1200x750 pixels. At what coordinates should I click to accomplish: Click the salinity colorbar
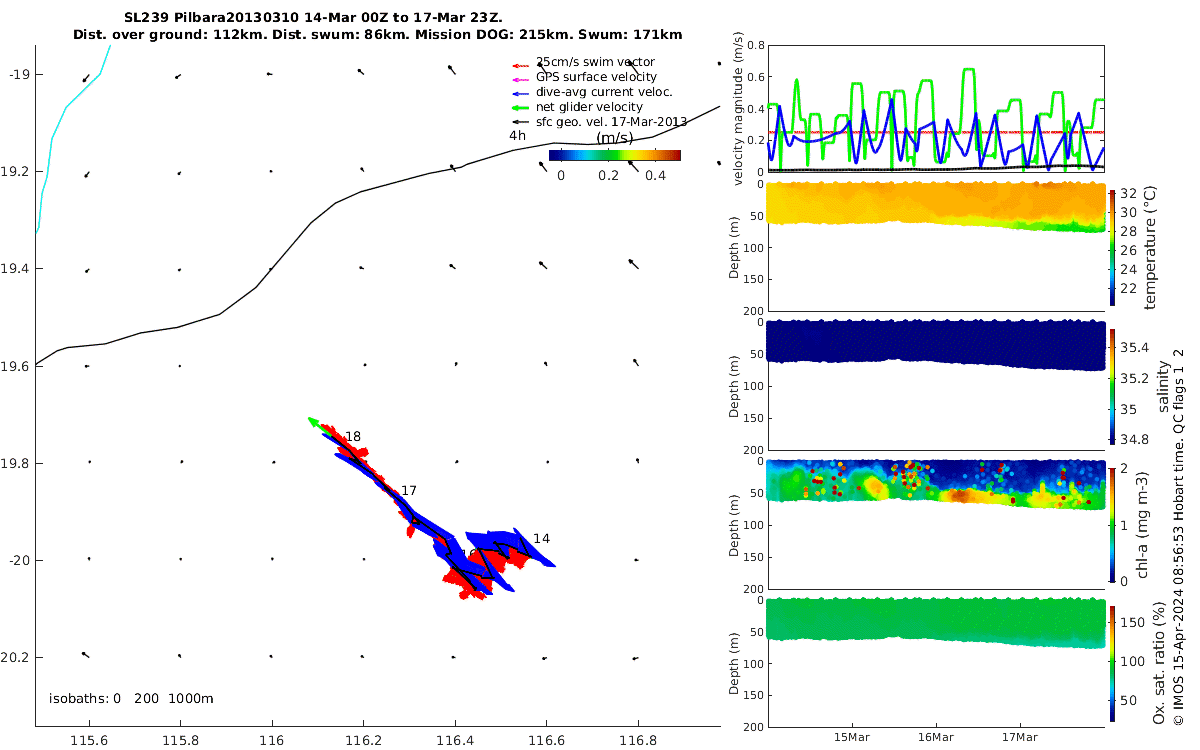tap(1112, 386)
